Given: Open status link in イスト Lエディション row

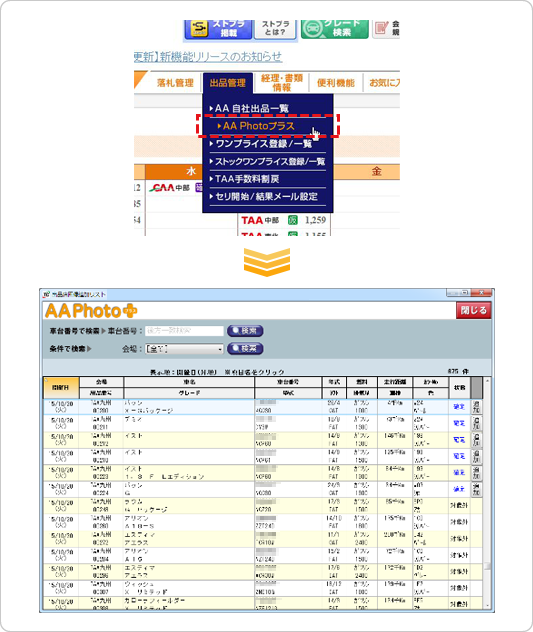Looking at the screenshot, I should [x=459, y=473].
